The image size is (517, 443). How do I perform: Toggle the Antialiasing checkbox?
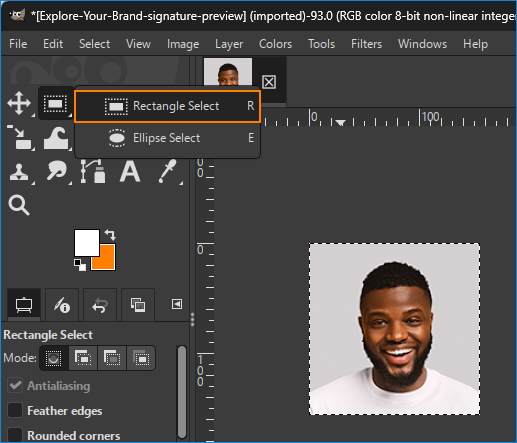click(x=15, y=386)
